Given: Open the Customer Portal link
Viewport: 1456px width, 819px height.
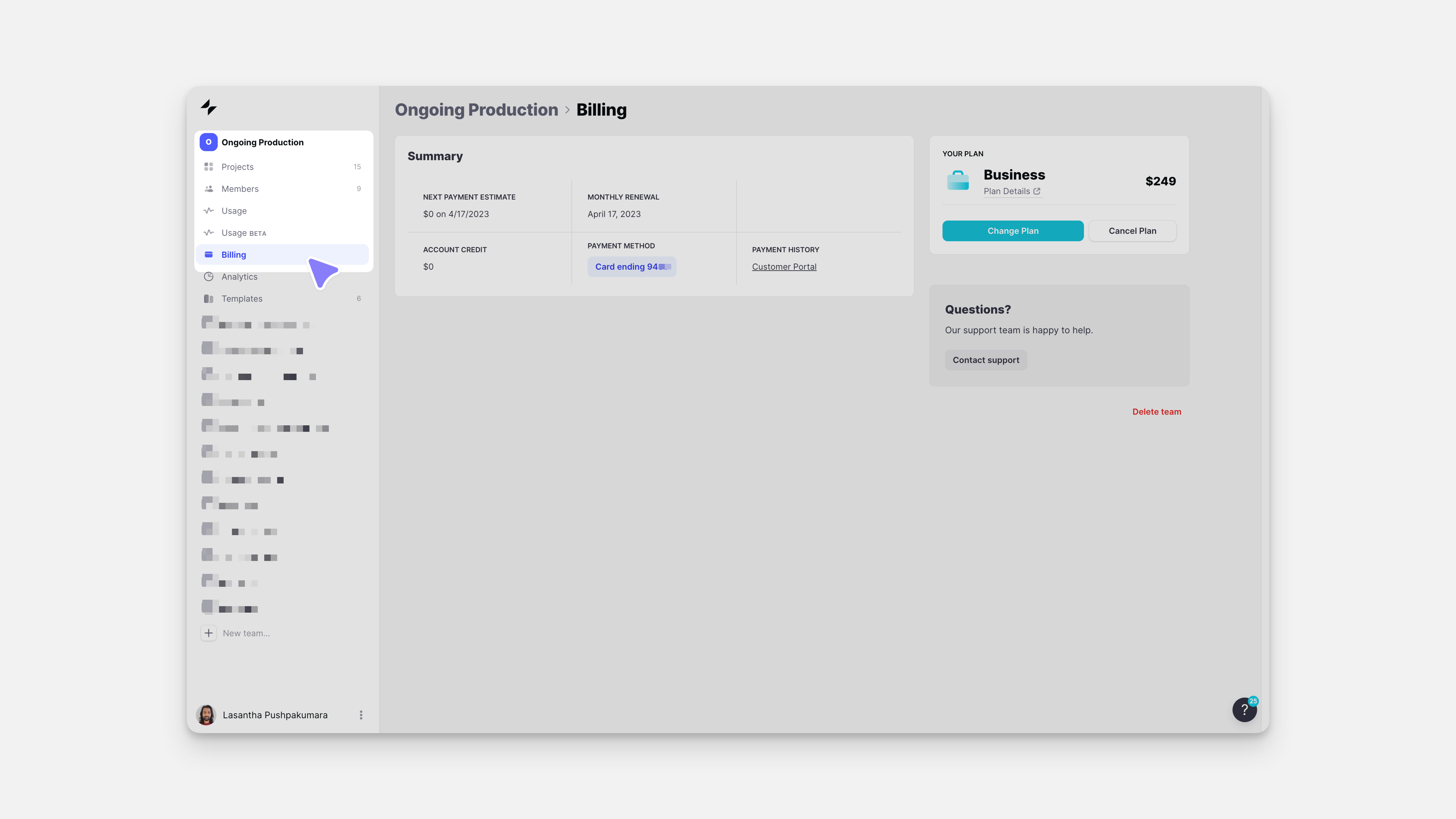Looking at the screenshot, I should (784, 267).
